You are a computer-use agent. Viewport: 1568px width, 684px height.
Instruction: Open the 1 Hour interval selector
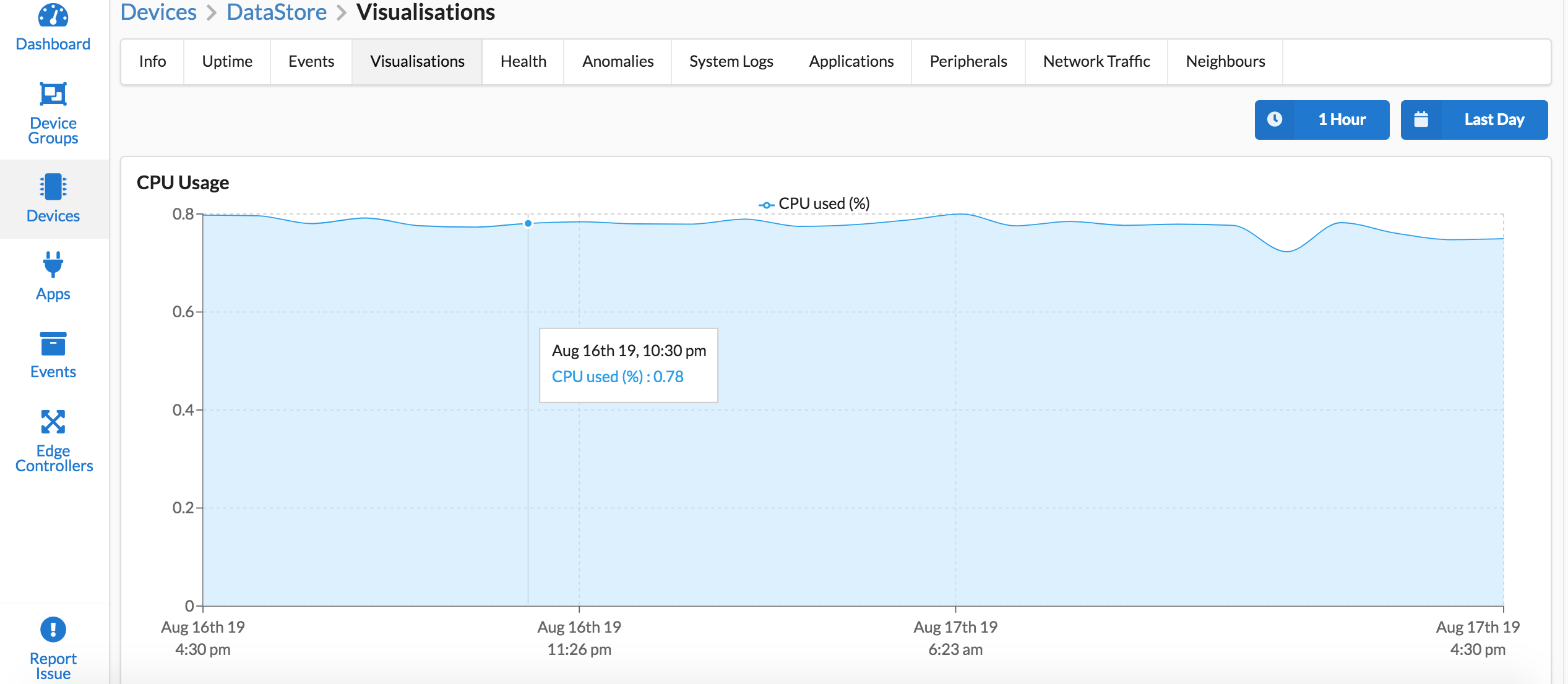[x=1342, y=119]
